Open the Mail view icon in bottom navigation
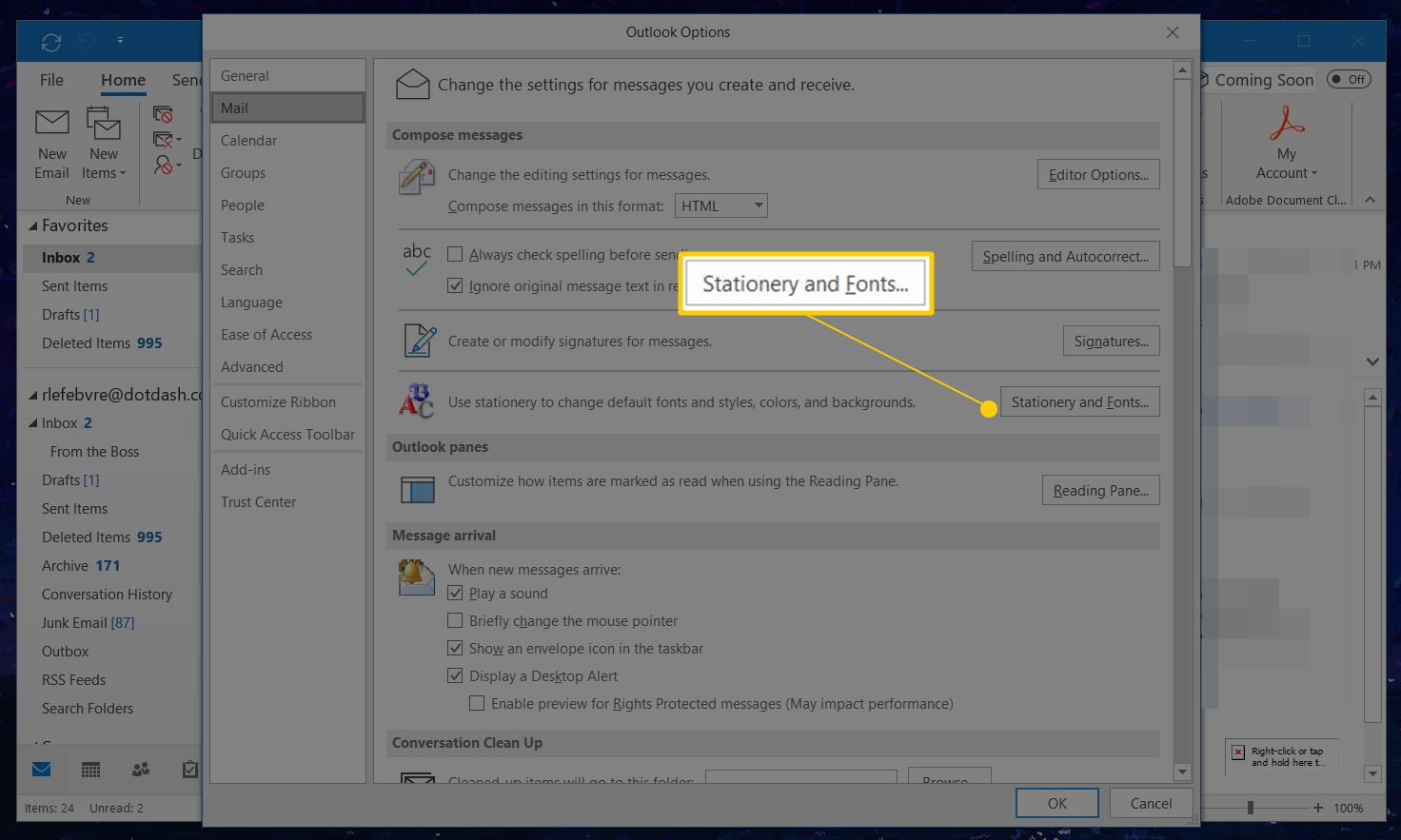The height and width of the screenshot is (840, 1401). pyautogui.click(x=42, y=770)
